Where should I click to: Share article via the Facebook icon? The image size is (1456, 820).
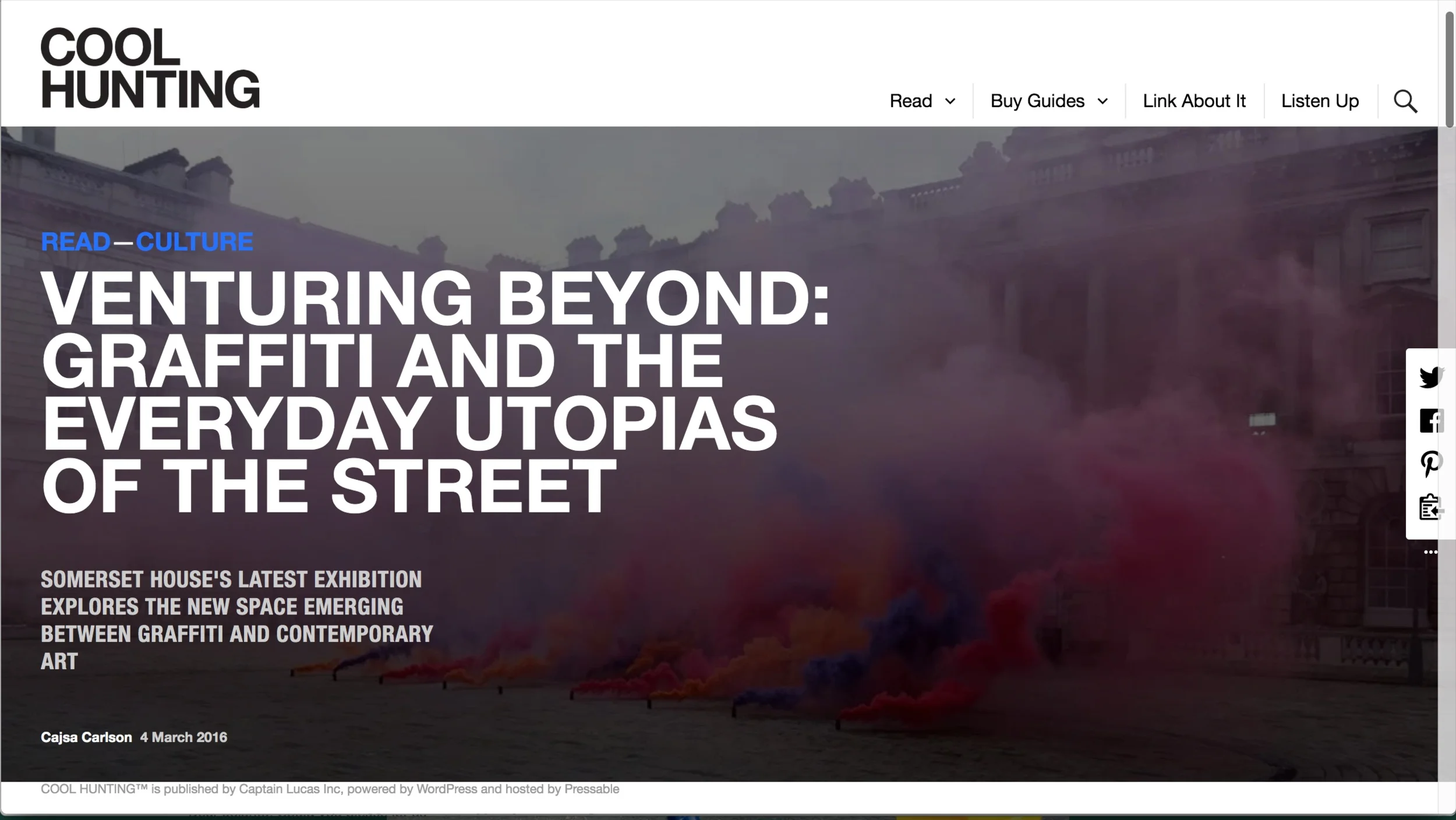pyautogui.click(x=1430, y=421)
